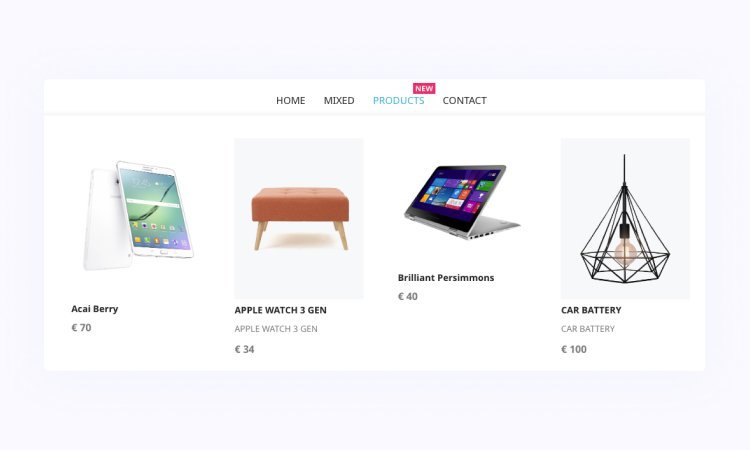
Task: Click the Acai Berry product title
Action: click(95, 309)
